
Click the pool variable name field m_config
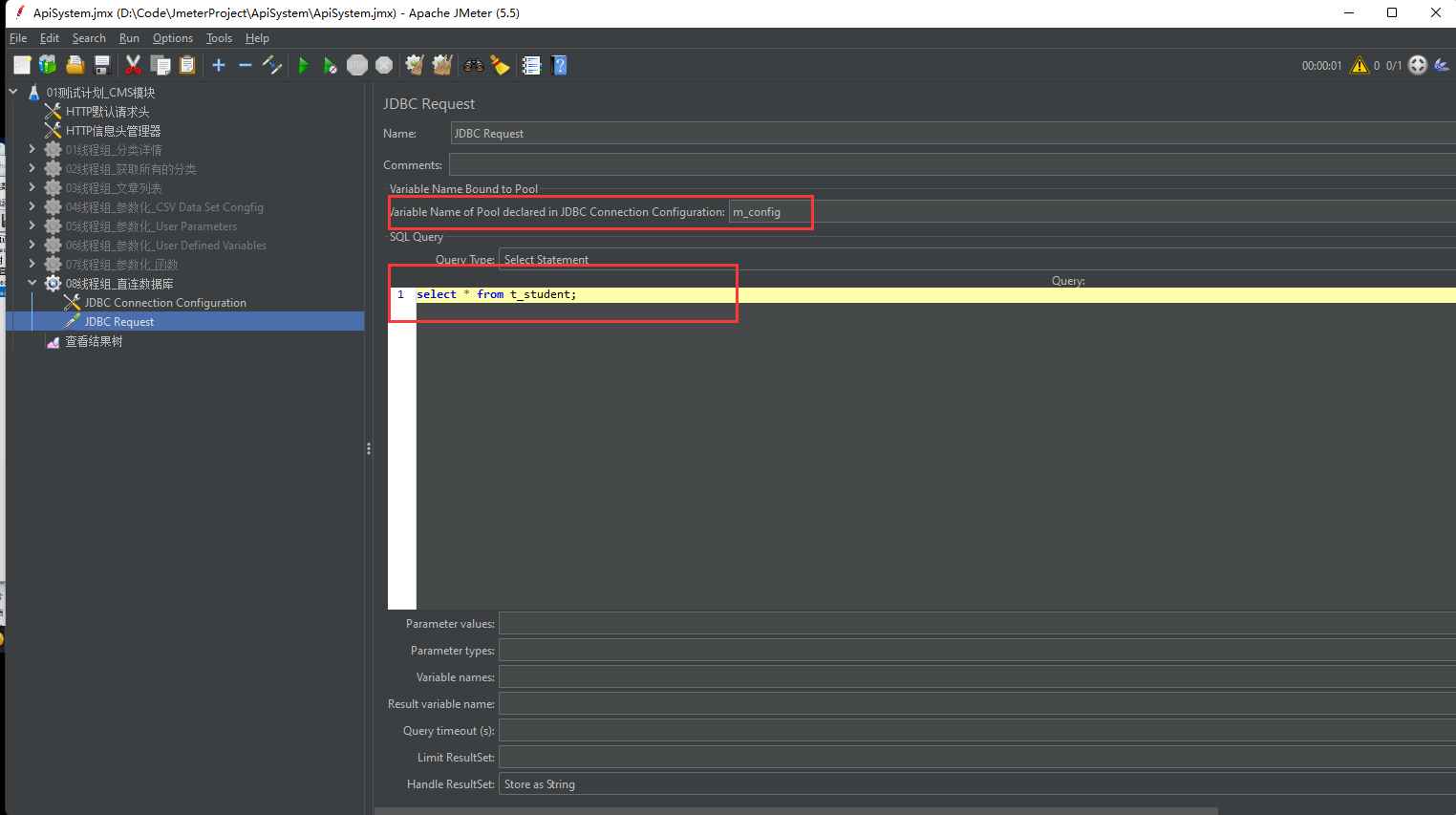tap(1092, 212)
